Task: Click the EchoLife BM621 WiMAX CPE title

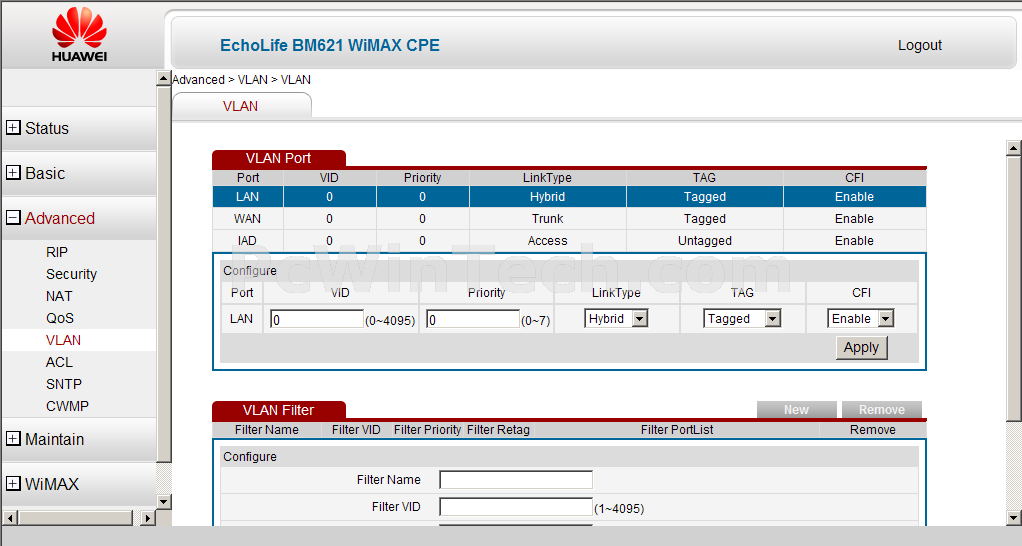Action: 330,46
